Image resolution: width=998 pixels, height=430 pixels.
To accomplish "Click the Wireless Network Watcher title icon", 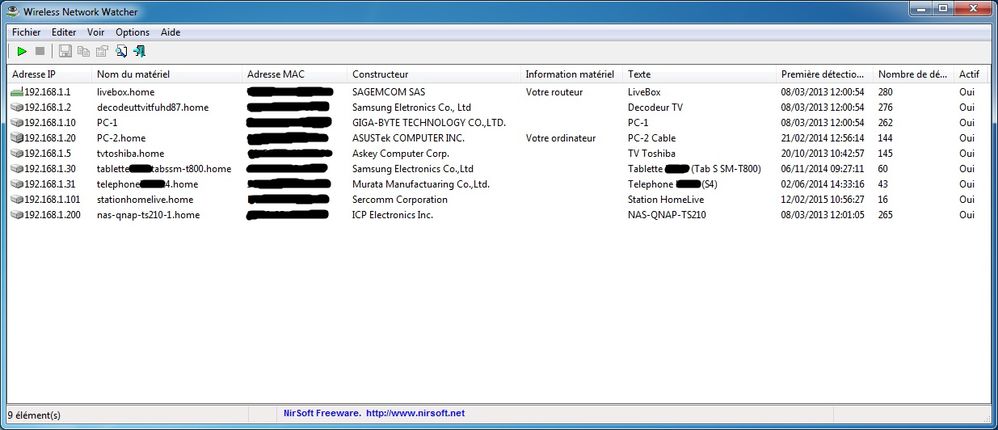I will pos(11,11).
